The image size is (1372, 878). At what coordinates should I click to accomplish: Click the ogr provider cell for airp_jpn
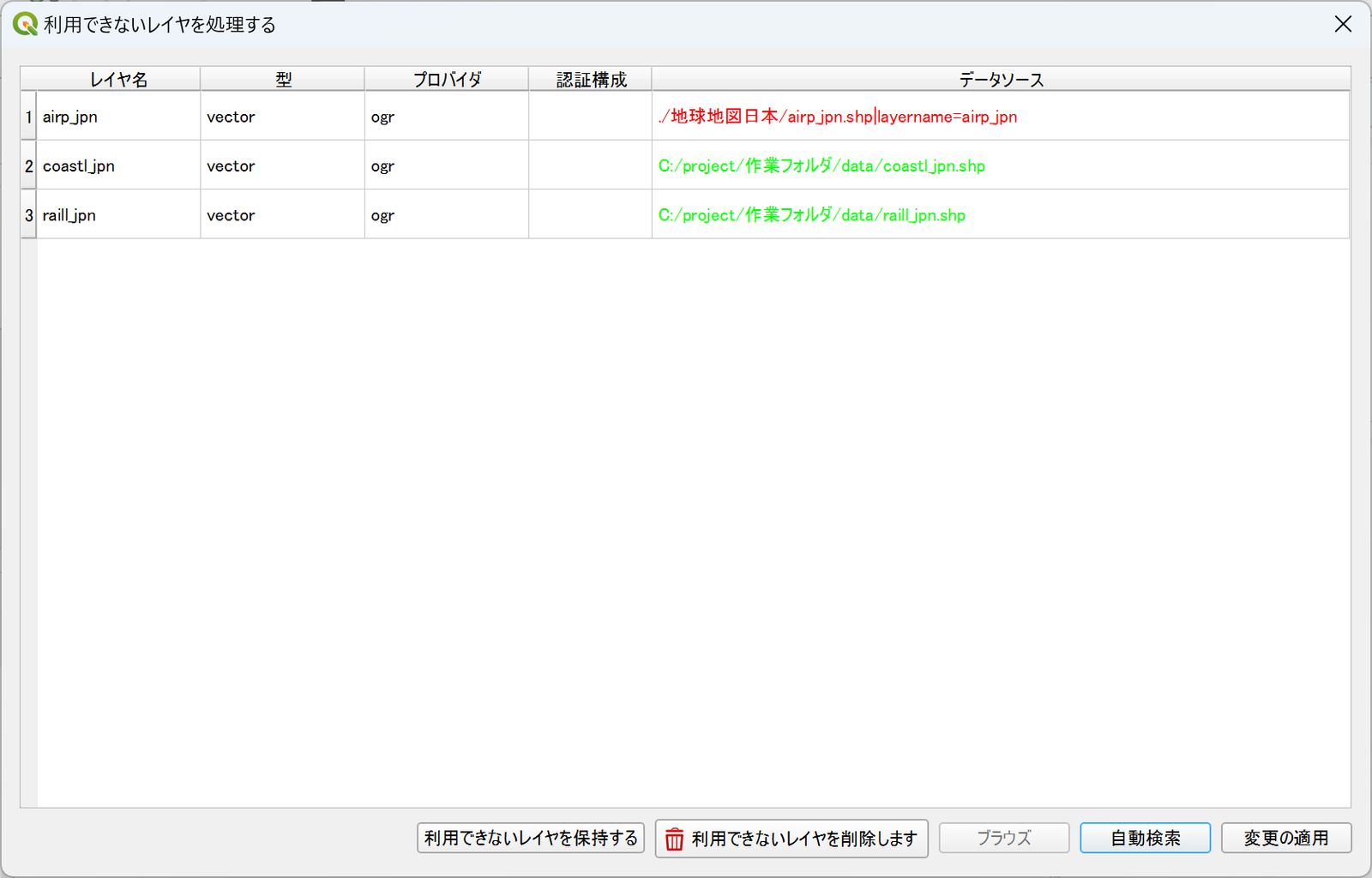pos(447,117)
